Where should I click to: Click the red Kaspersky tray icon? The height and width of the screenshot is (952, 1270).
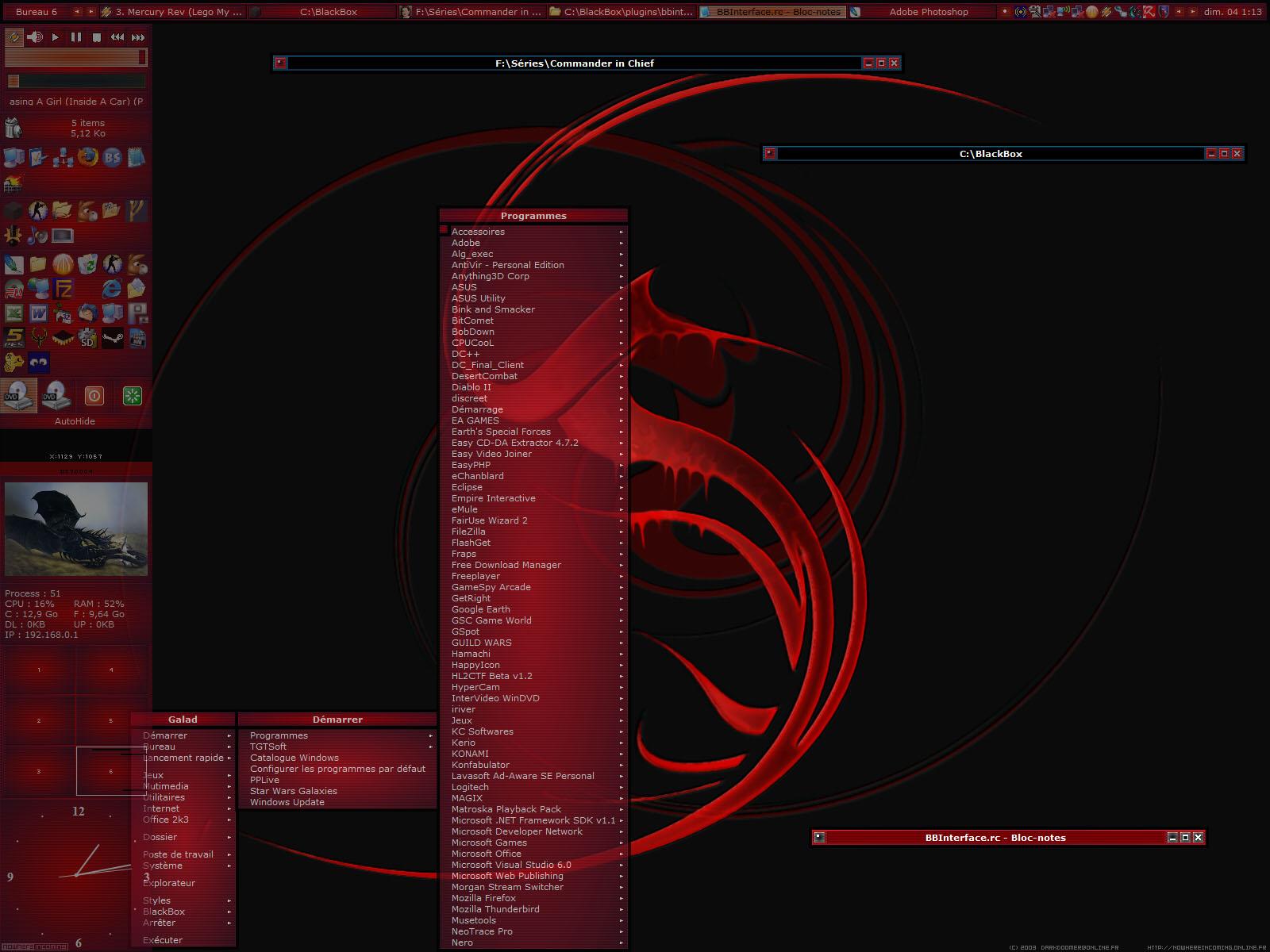pyautogui.click(x=1149, y=12)
